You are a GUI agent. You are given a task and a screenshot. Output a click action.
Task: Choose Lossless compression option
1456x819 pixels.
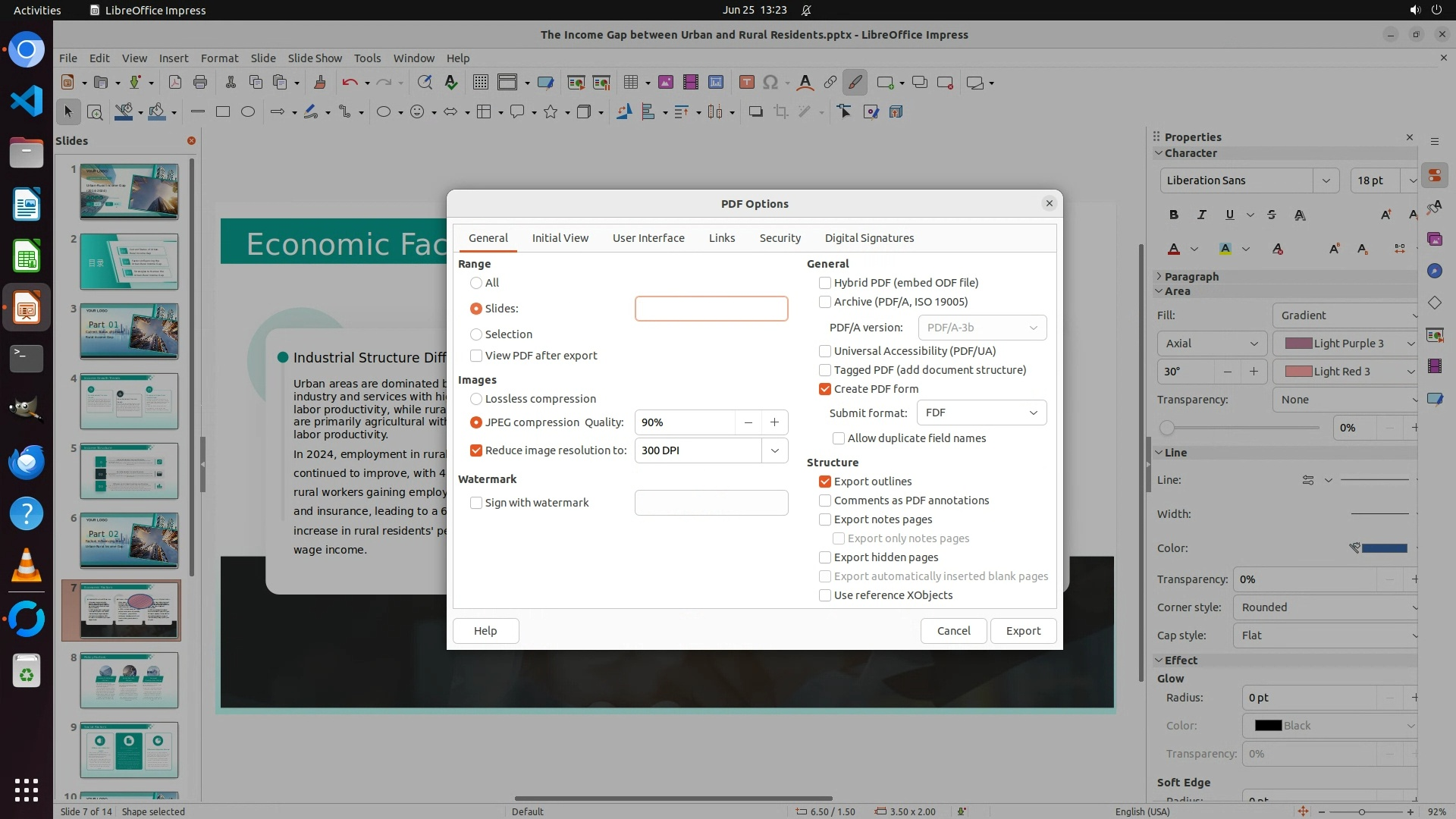(x=476, y=399)
